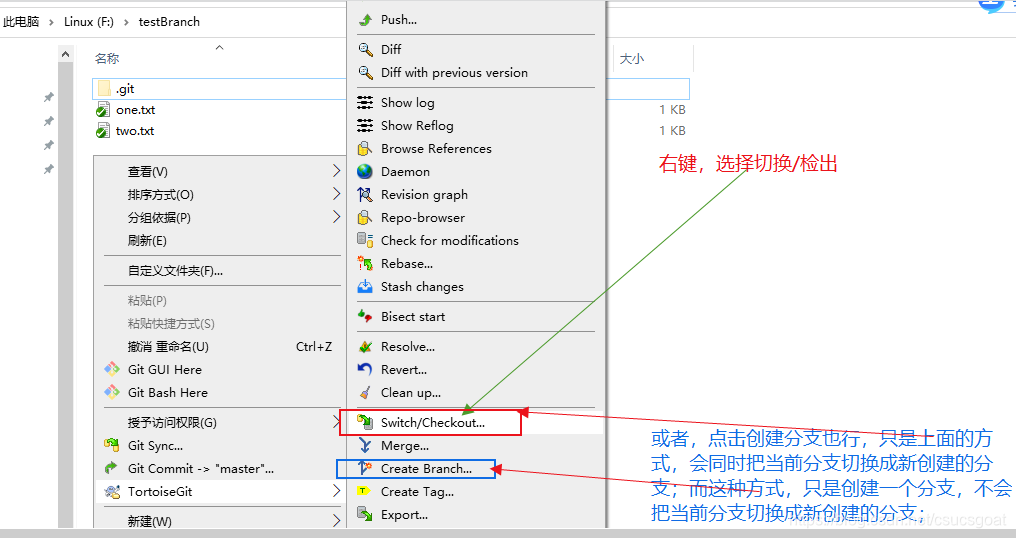Click the Git Commit icon

tap(111, 468)
